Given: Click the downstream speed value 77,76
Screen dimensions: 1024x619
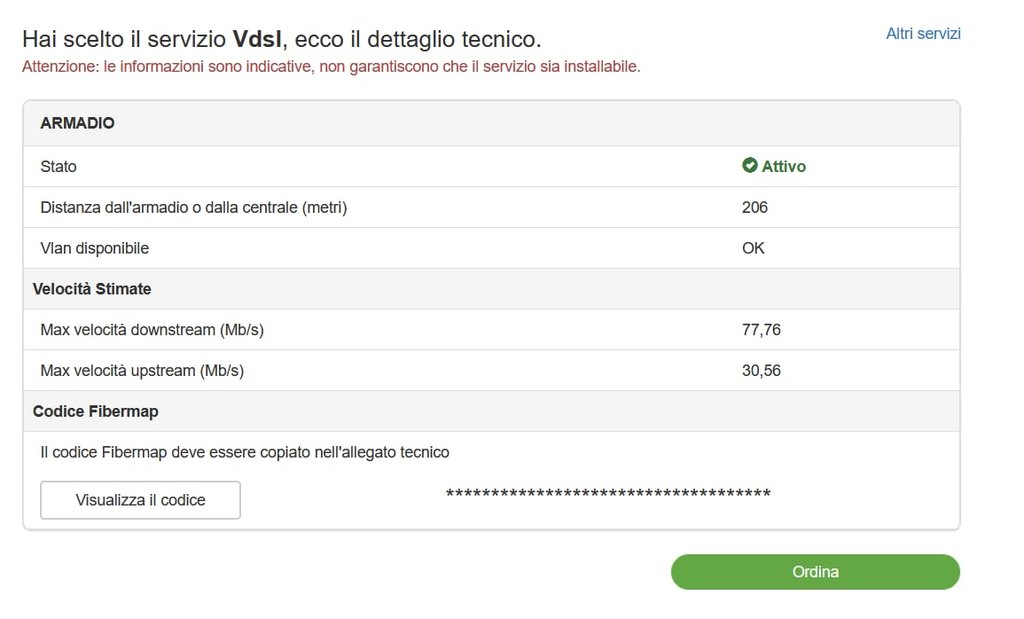Looking at the screenshot, I should coord(761,330).
